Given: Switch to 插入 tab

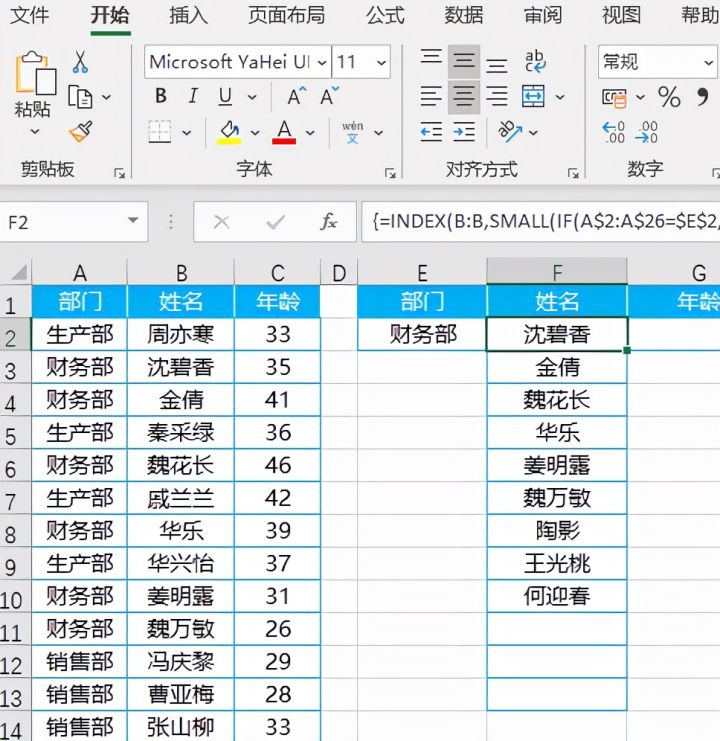Looking at the screenshot, I should point(189,15).
